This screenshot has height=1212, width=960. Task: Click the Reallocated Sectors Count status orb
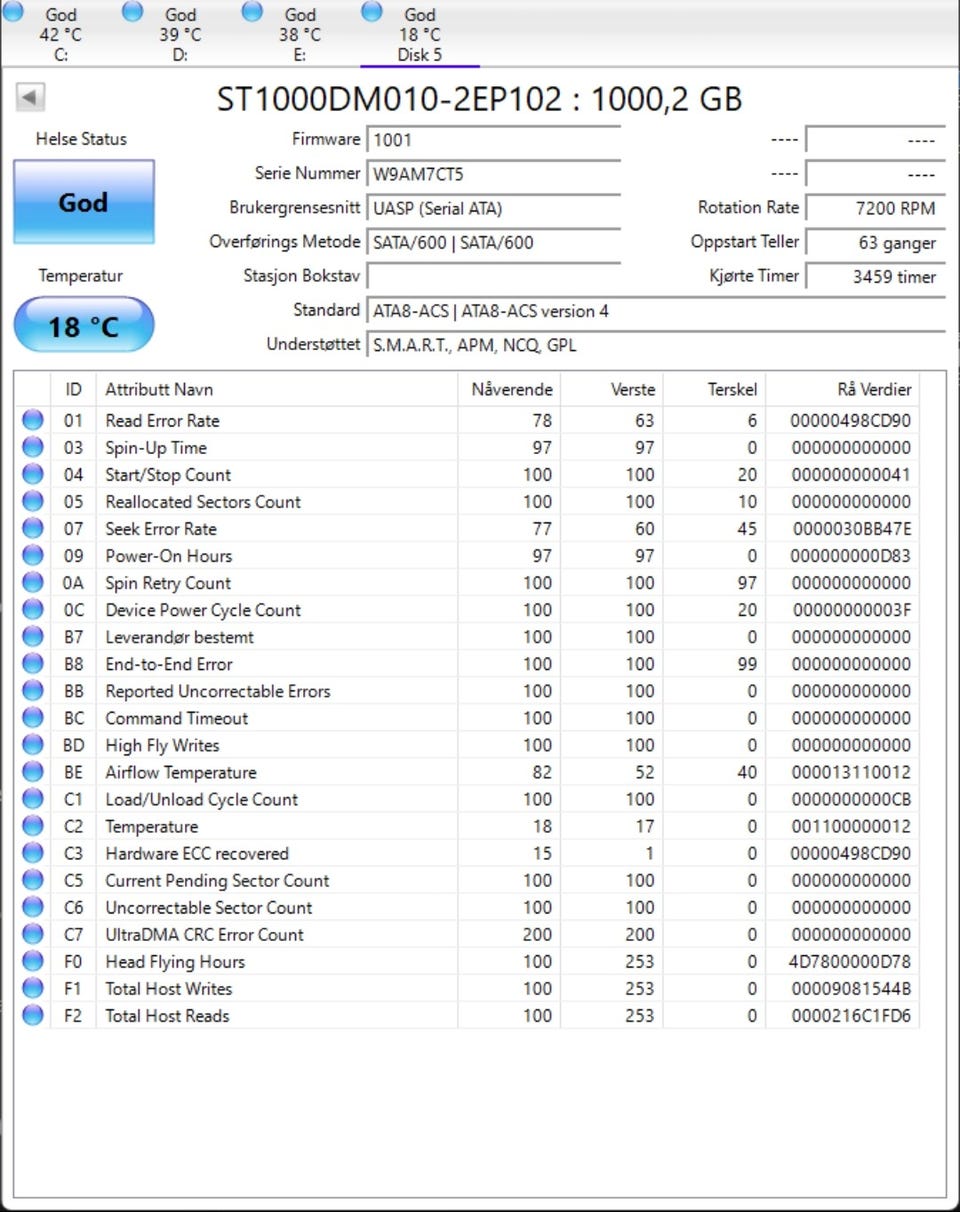(33, 501)
